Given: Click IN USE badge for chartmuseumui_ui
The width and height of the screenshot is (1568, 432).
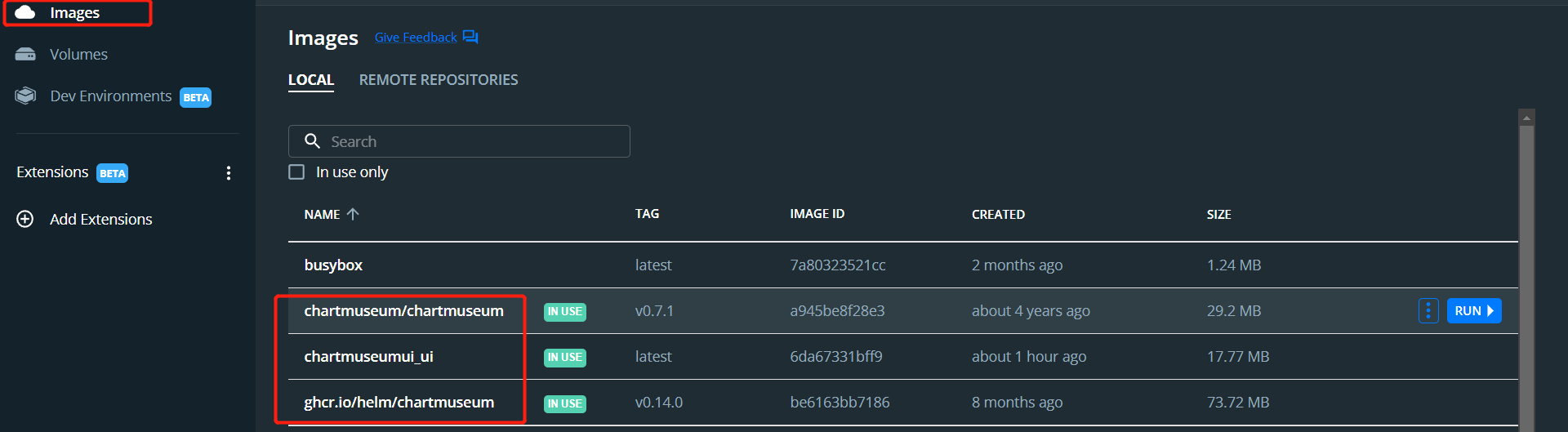Looking at the screenshot, I should (565, 357).
